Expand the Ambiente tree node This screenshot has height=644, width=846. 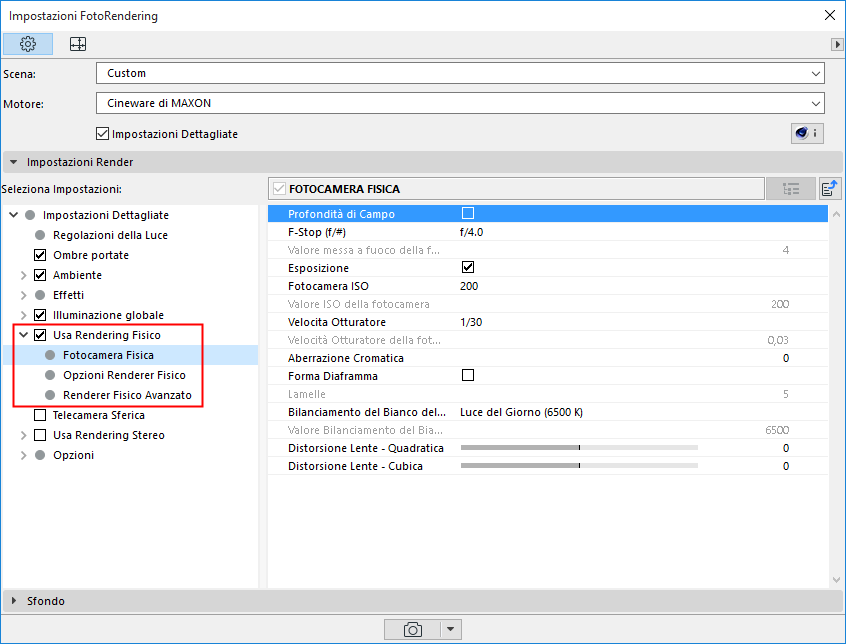click(23, 275)
